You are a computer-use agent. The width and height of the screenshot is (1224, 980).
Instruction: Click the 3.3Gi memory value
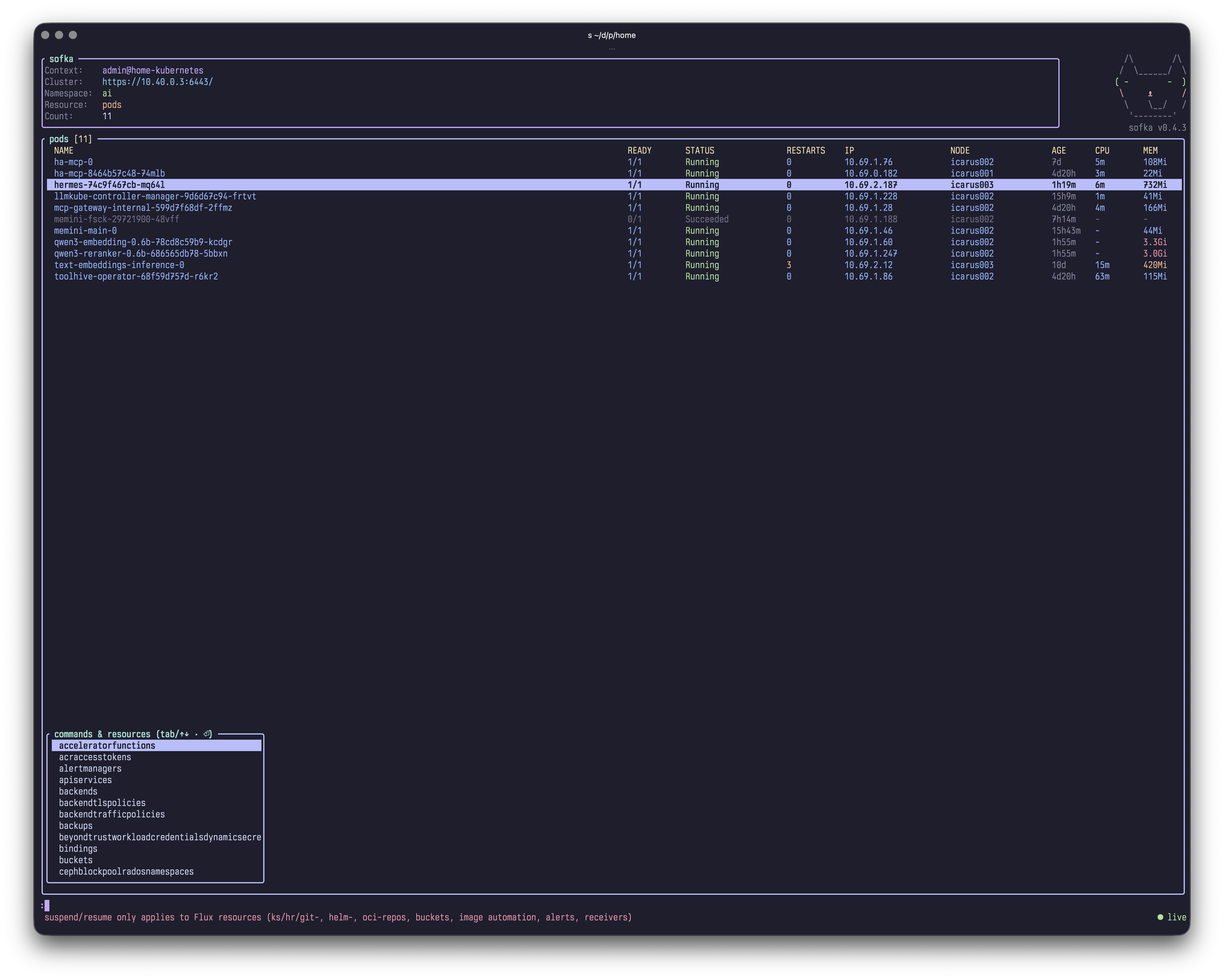[x=1155, y=242]
